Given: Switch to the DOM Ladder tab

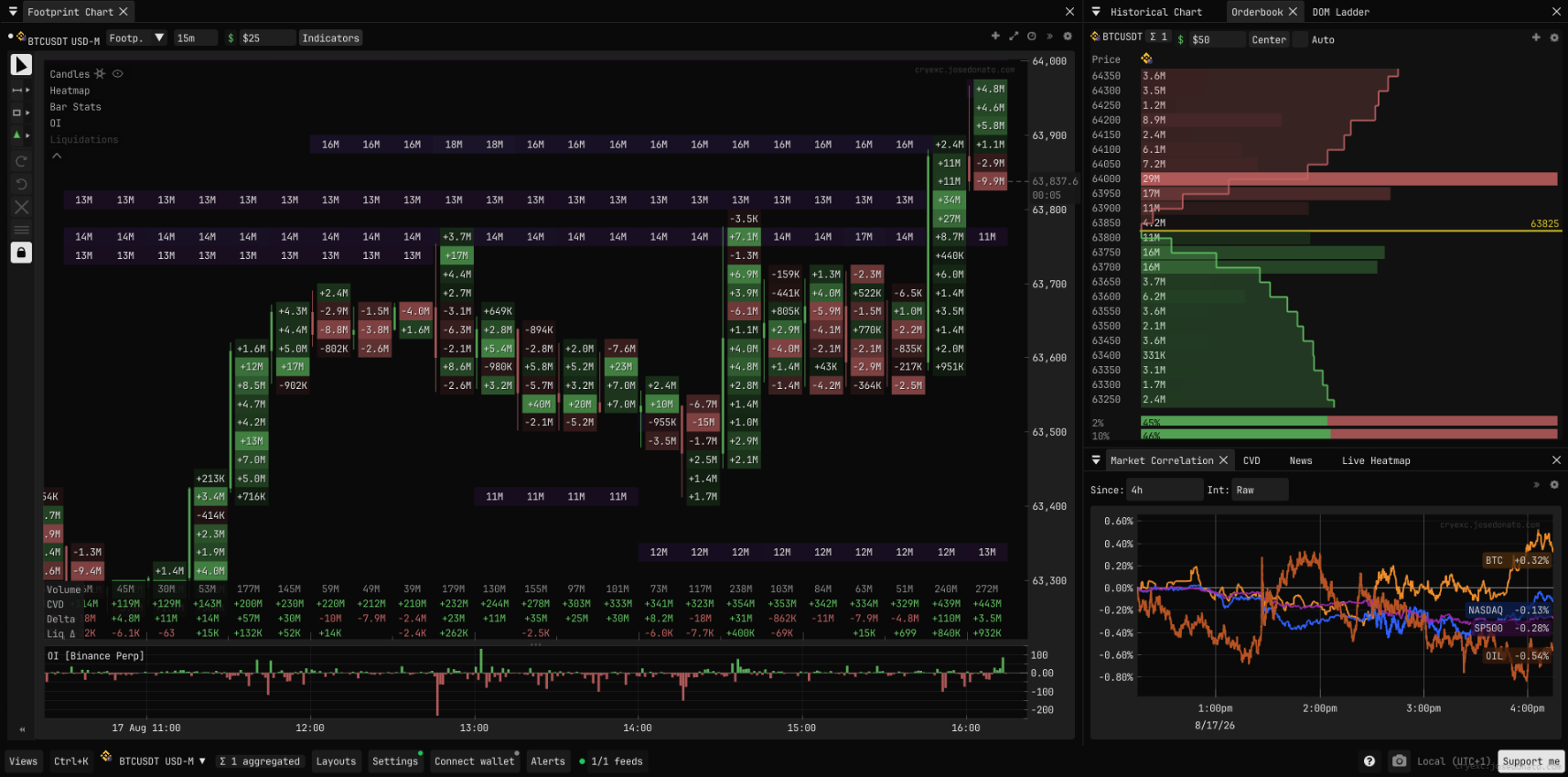Looking at the screenshot, I should (1340, 12).
